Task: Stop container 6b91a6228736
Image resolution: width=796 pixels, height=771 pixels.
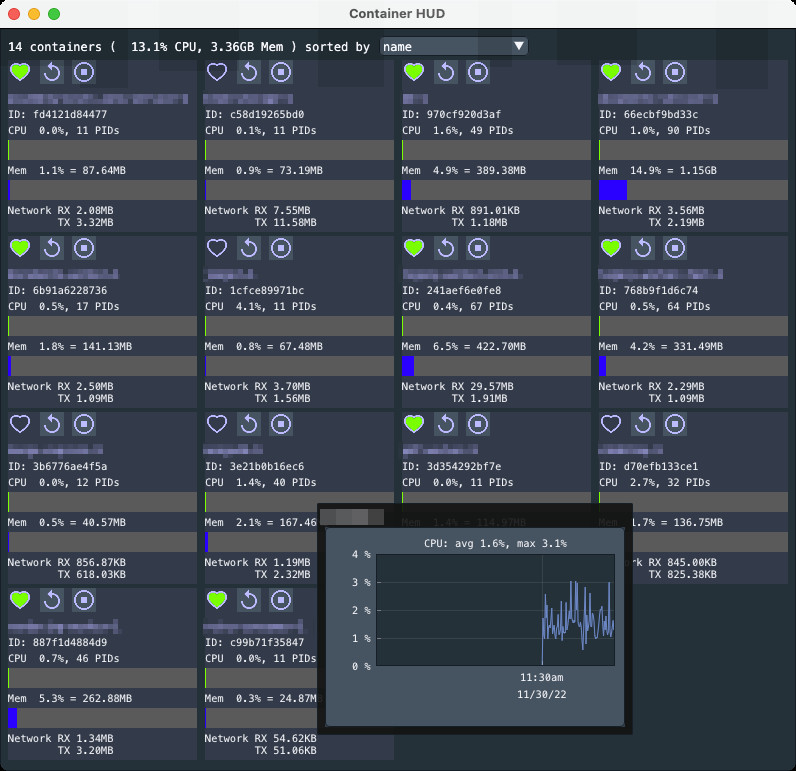Action: 84,248
